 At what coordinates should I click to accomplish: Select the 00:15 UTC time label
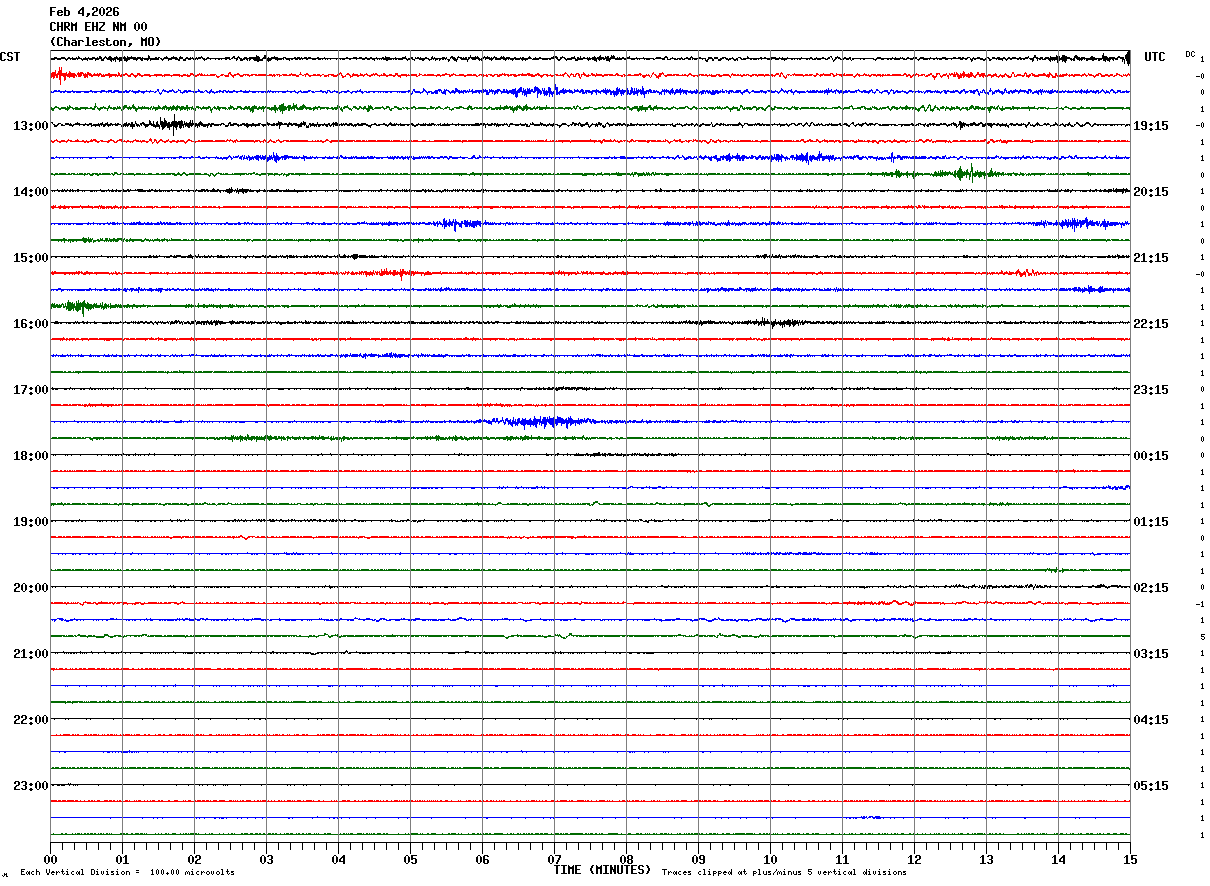click(1150, 456)
